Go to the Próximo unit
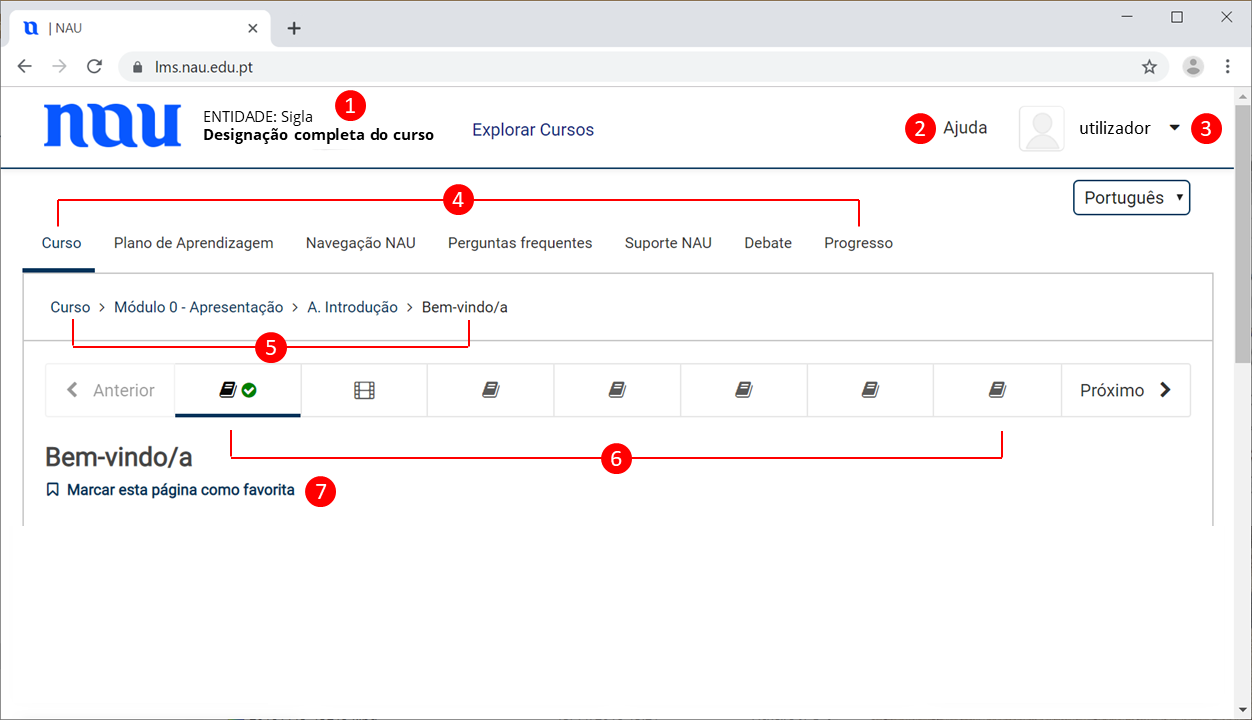Image resolution: width=1252 pixels, height=720 pixels. 1125,390
